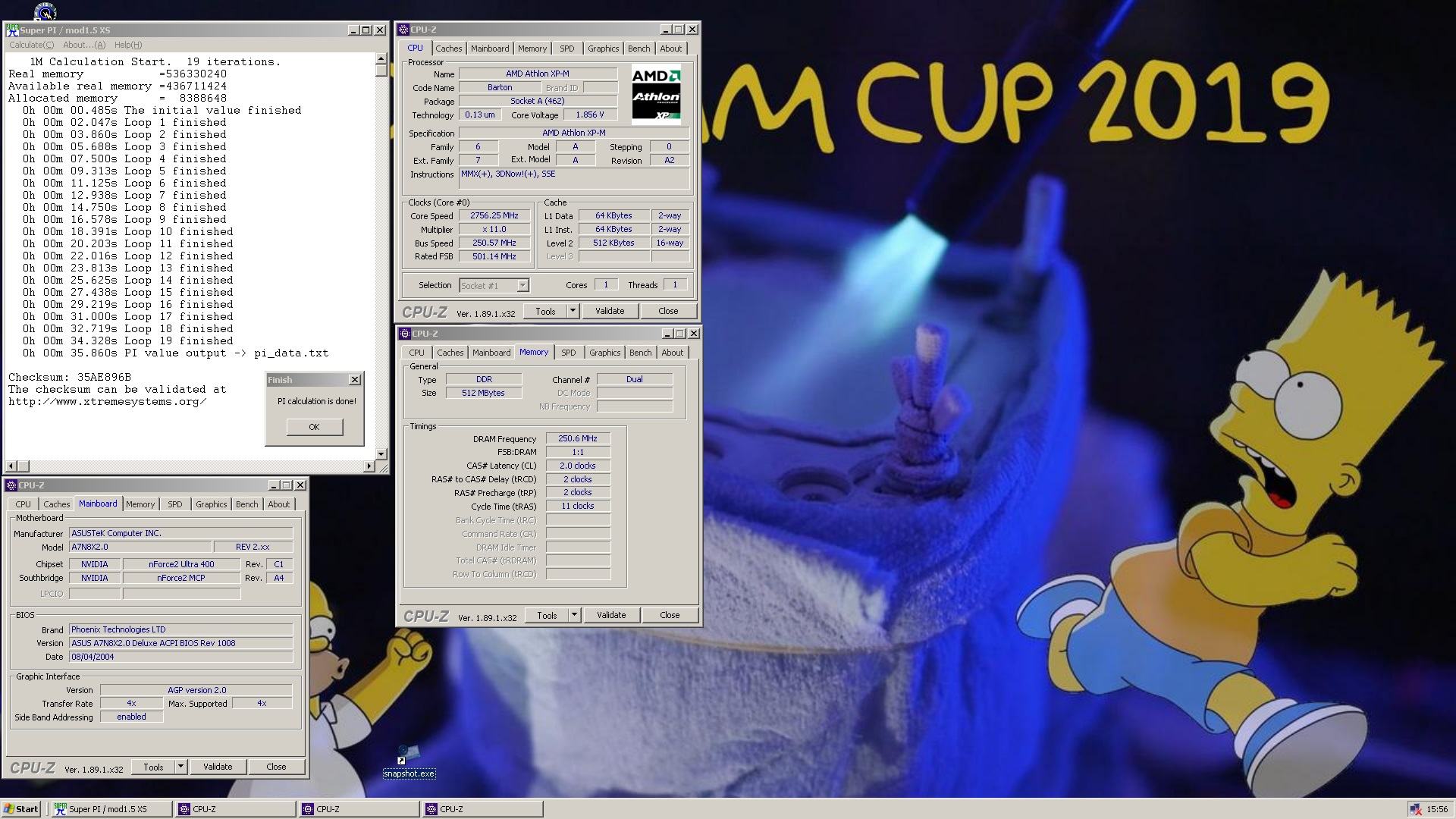Open Graphics tab in Mainboard CPU-Z window
This screenshot has width=1456, height=819.
click(x=211, y=504)
